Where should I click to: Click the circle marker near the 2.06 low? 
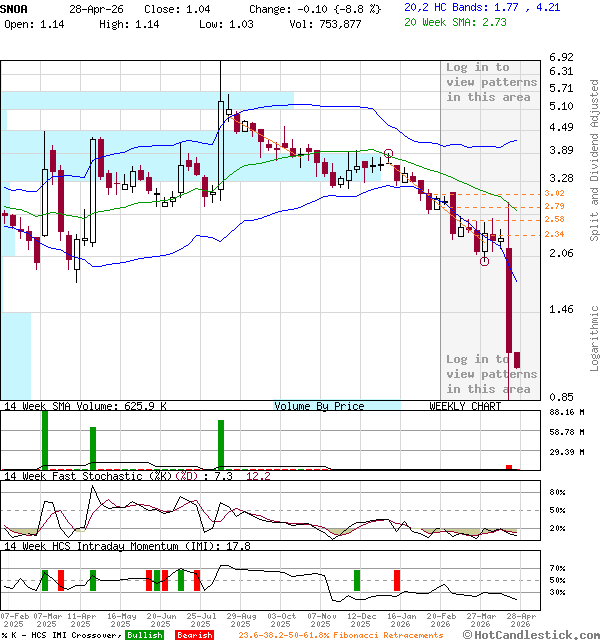click(x=484, y=261)
